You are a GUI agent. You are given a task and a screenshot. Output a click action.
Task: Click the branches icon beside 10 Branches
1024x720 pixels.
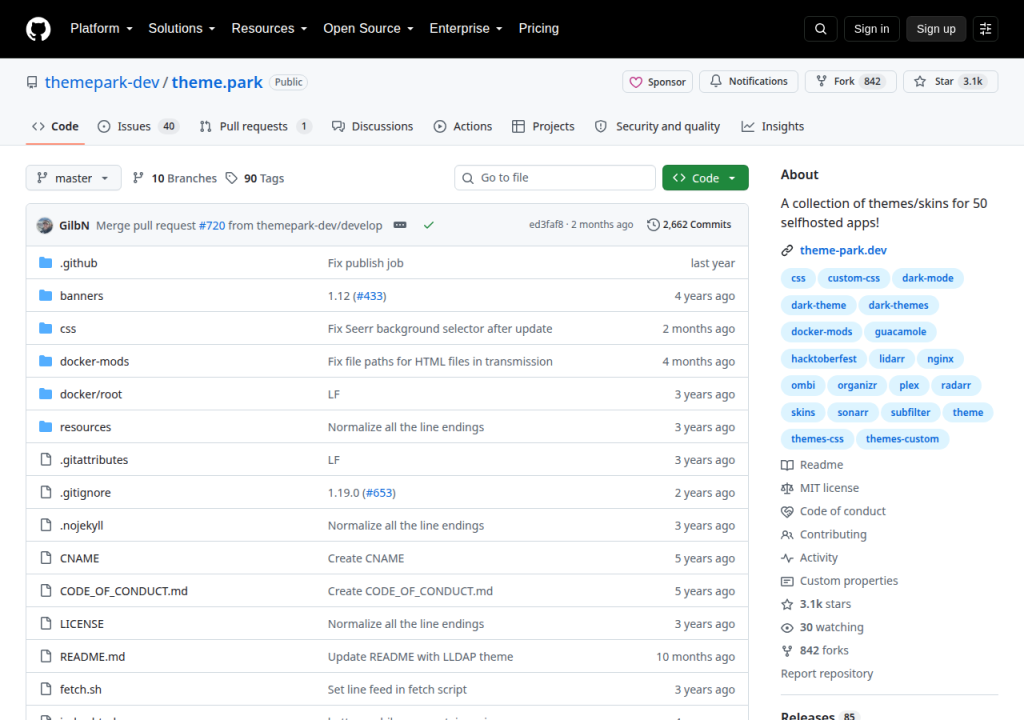coord(138,178)
